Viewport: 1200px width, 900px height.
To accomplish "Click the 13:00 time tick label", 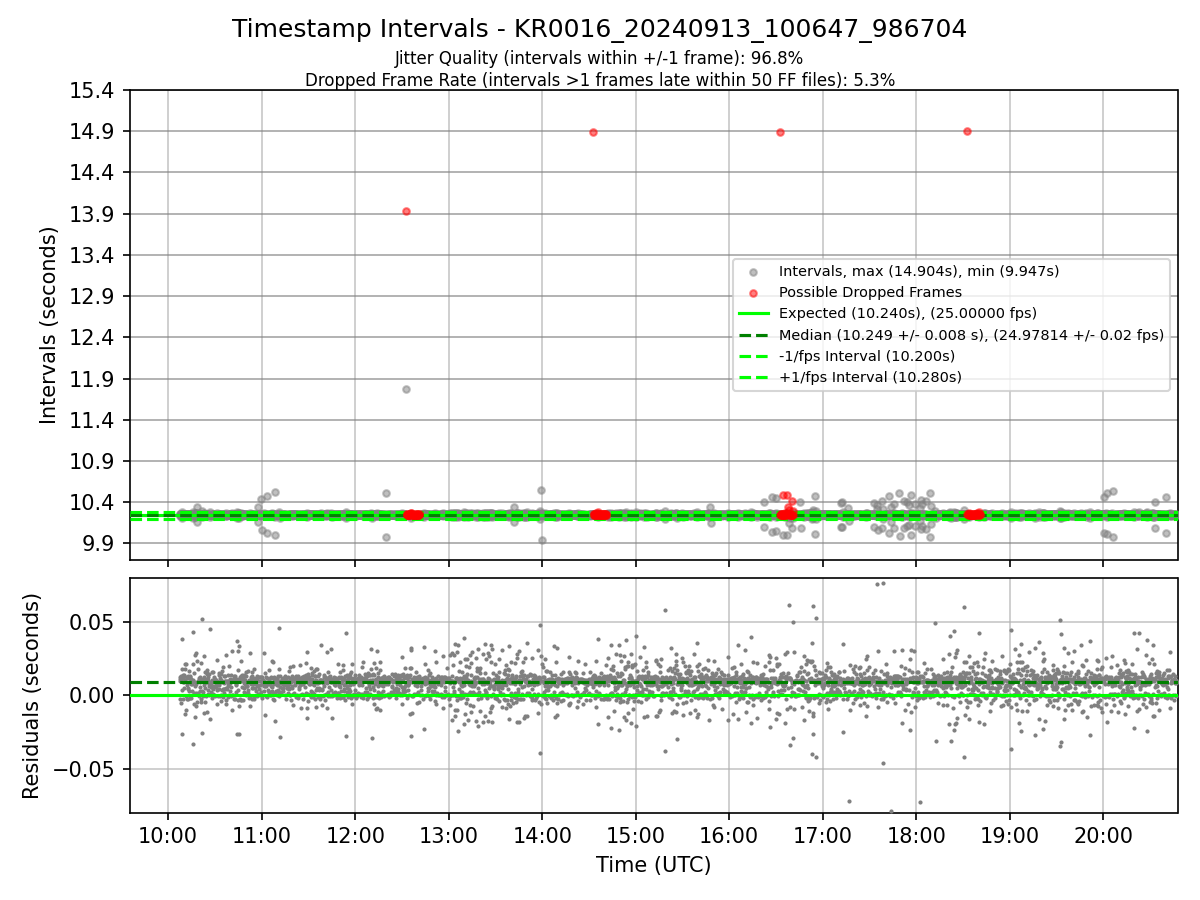I will click(x=448, y=835).
